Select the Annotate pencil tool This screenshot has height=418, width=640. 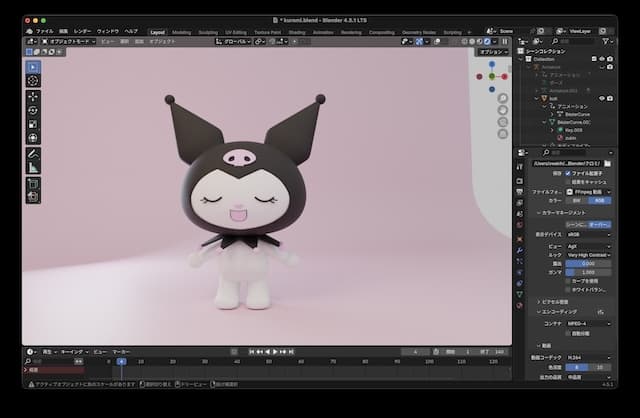pos(33,155)
